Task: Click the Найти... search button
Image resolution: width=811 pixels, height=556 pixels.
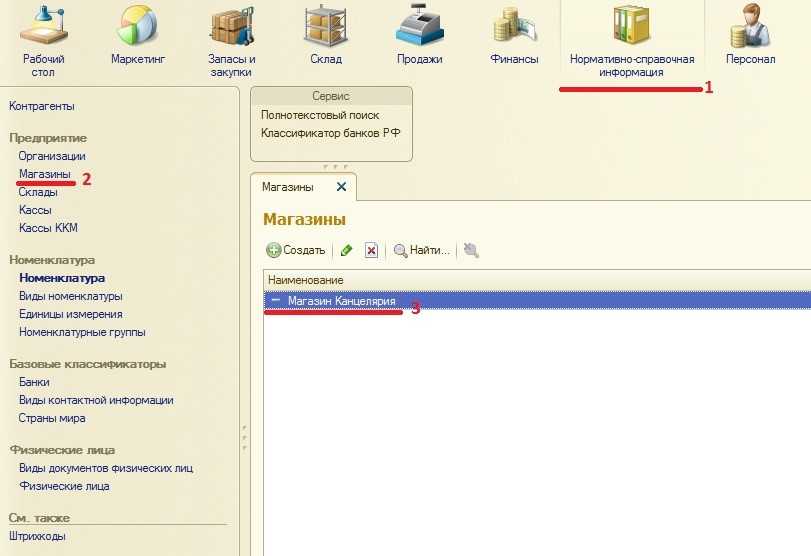Action: click(x=422, y=251)
